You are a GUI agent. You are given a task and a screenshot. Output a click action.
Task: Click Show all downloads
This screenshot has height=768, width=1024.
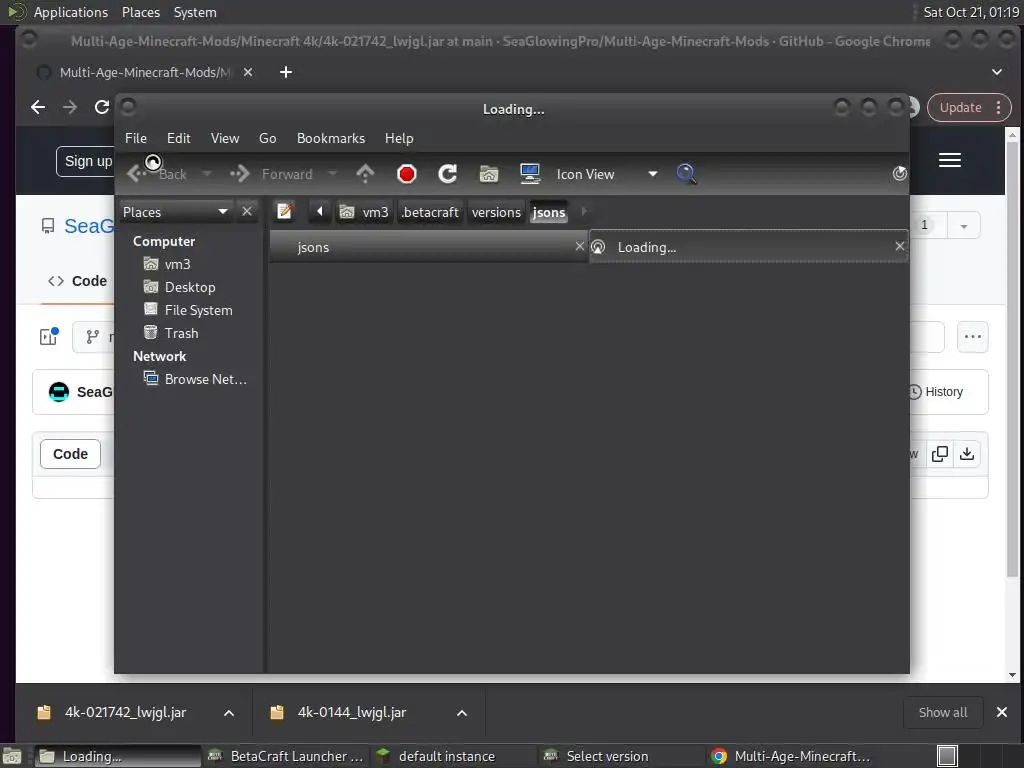(x=943, y=712)
